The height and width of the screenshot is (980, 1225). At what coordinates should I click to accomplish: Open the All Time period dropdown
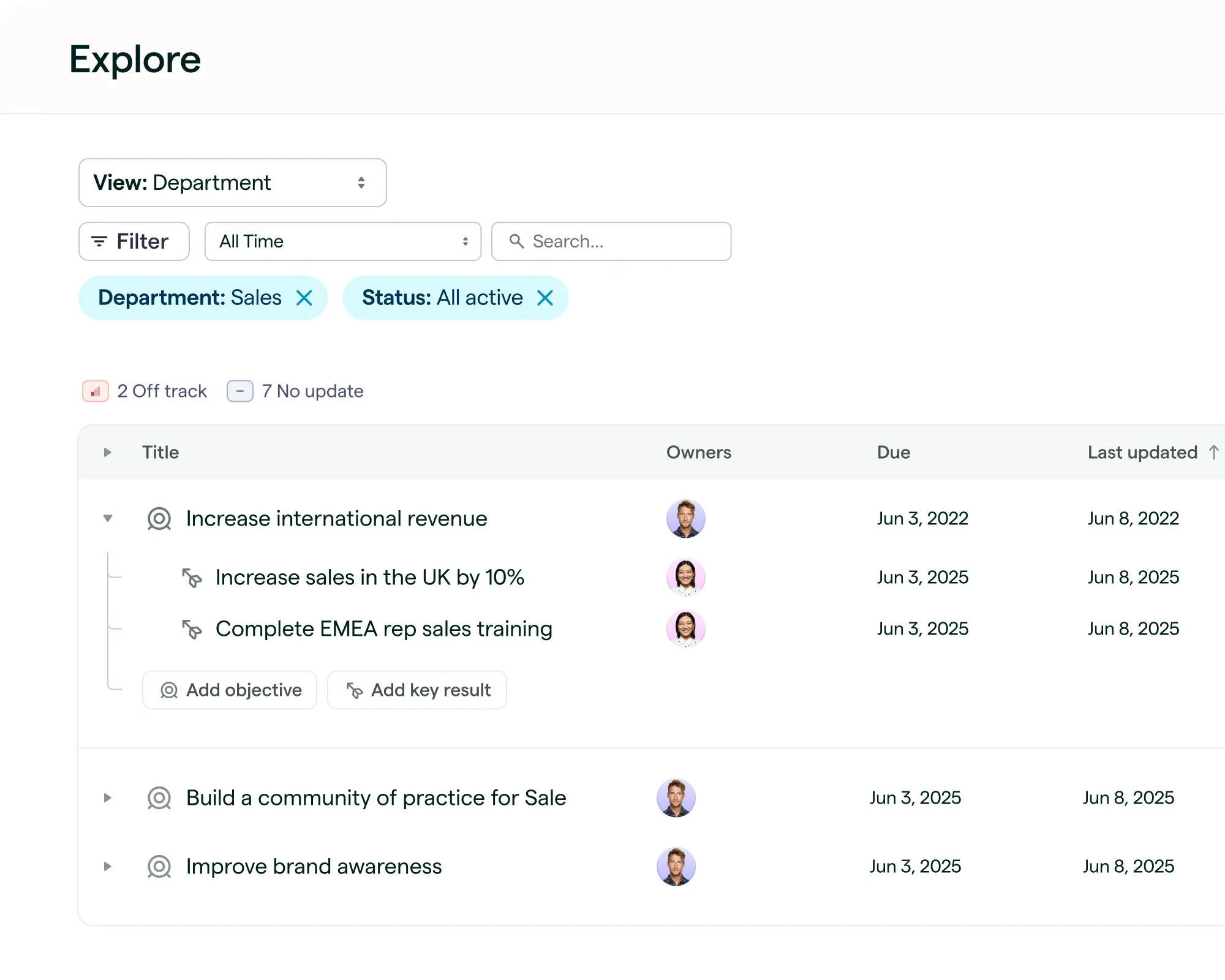343,241
